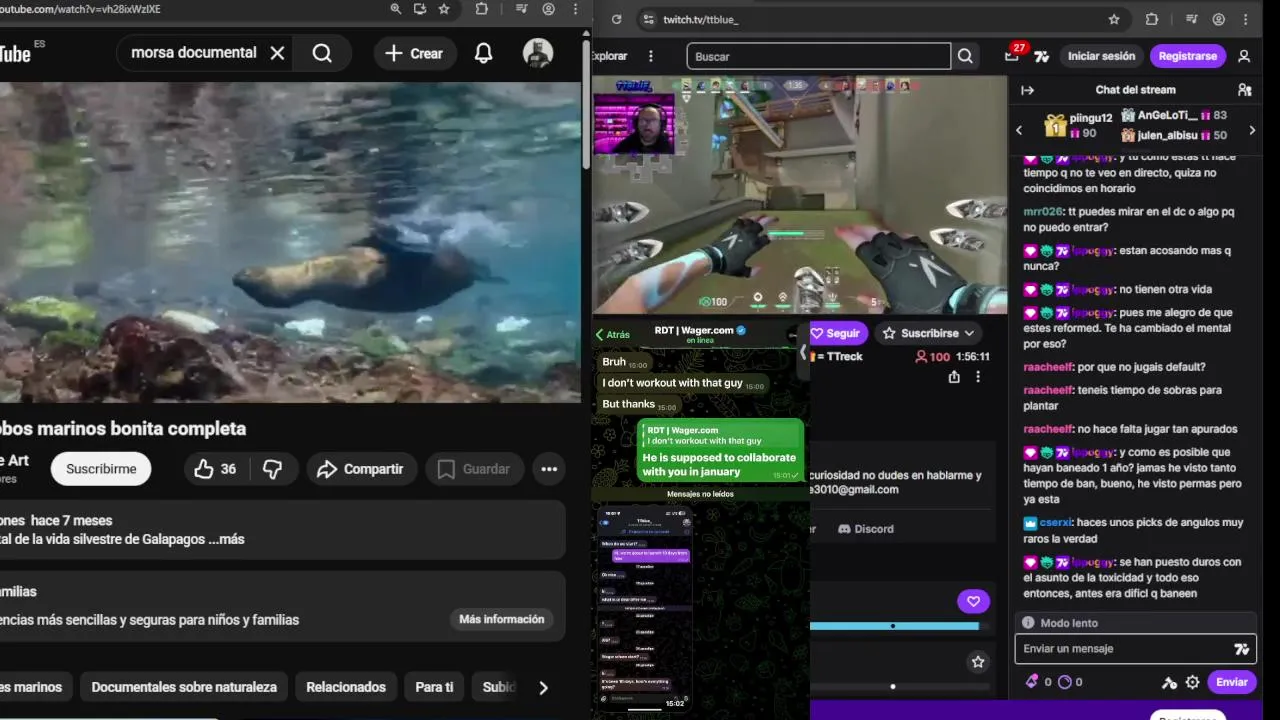
Task: Expand the description with ...más
Action: [x=227, y=539]
